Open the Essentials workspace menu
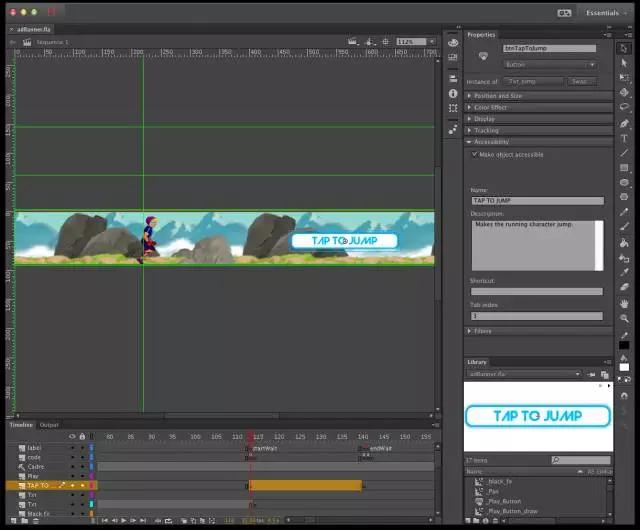This screenshot has height=530, width=640. coord(606,13)
